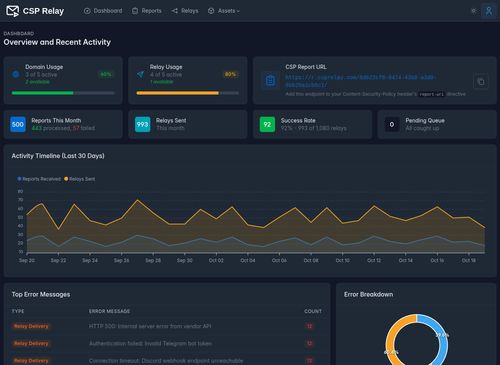
Task: Click the COUNT column header
Action: [313, 311]
